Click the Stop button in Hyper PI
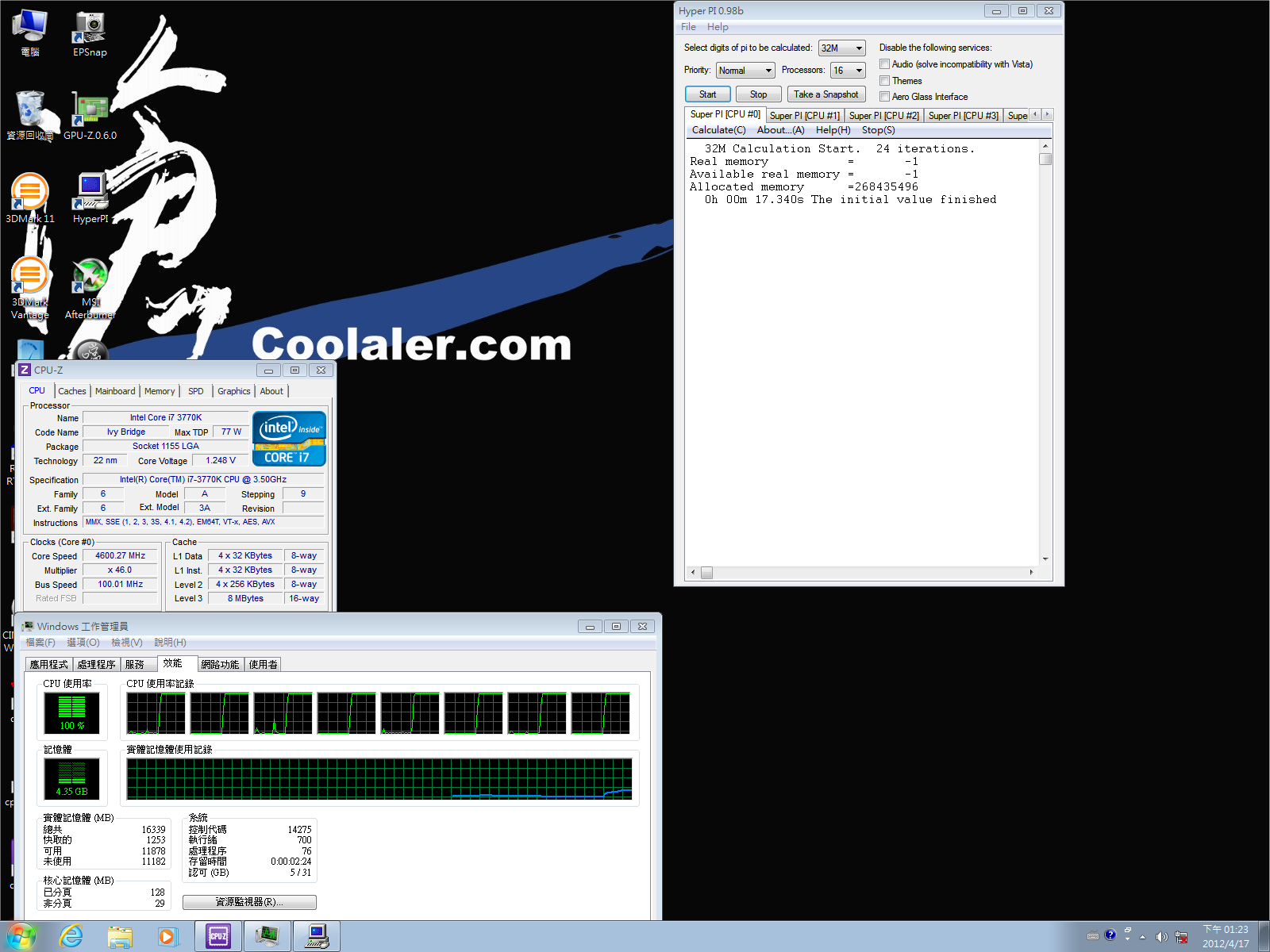The height and width of the screenshot is (952, 1270). coord(759,94)
